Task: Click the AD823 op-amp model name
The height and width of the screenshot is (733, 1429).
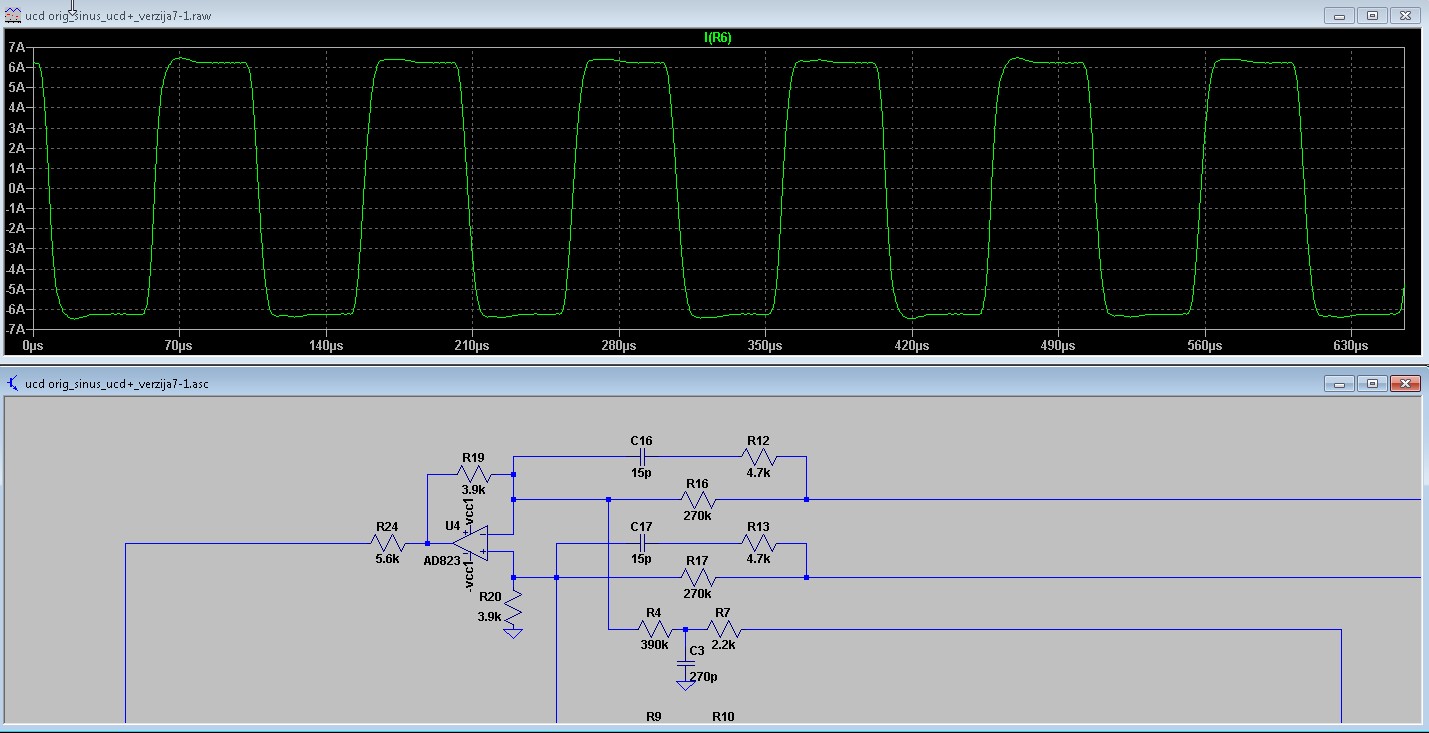Action: [441, 560]
